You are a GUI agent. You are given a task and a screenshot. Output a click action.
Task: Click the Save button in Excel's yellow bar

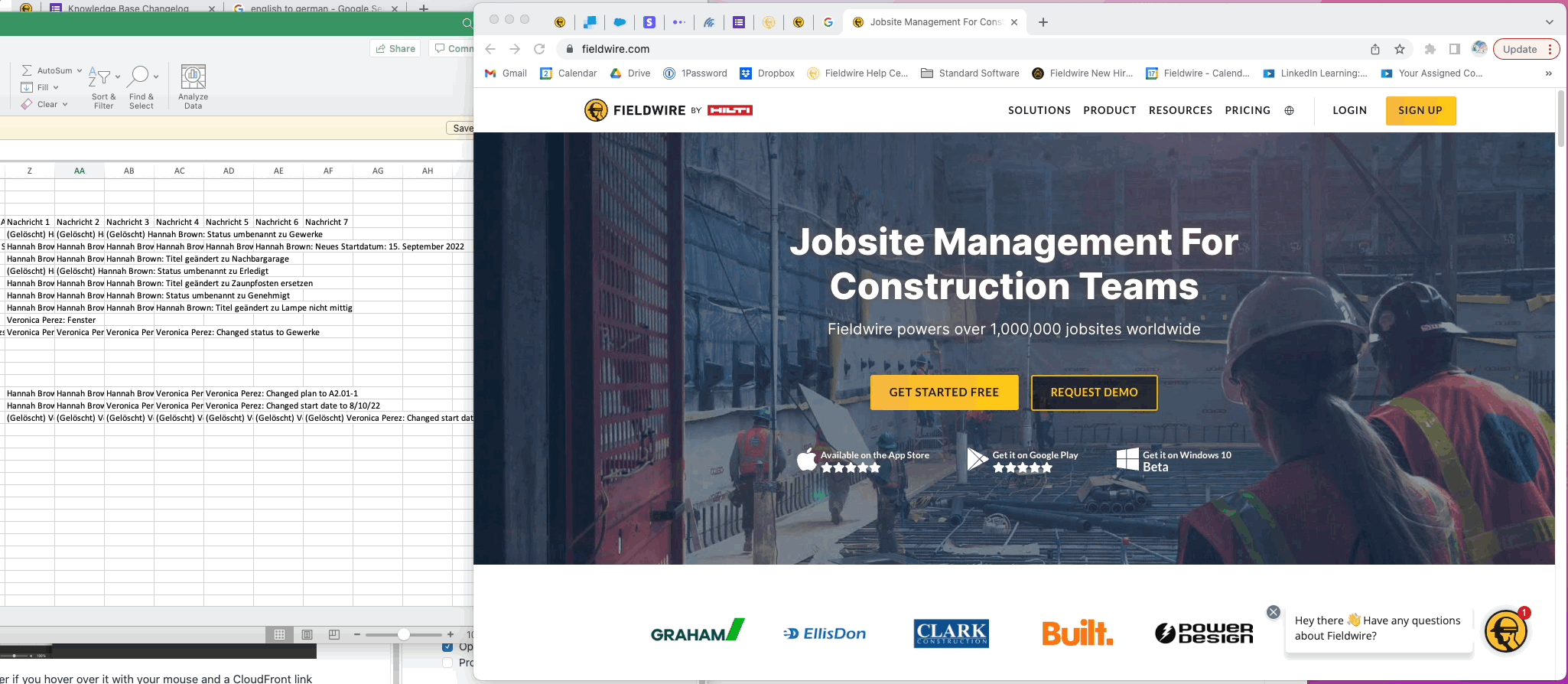click(460, 128)
